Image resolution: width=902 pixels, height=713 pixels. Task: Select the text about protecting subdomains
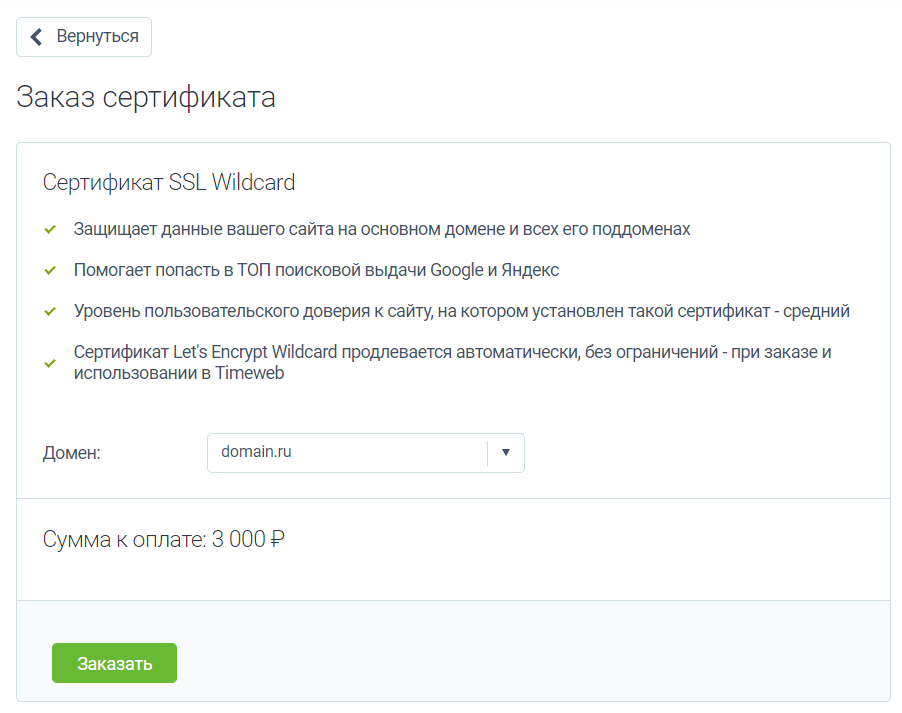point(382,229)
